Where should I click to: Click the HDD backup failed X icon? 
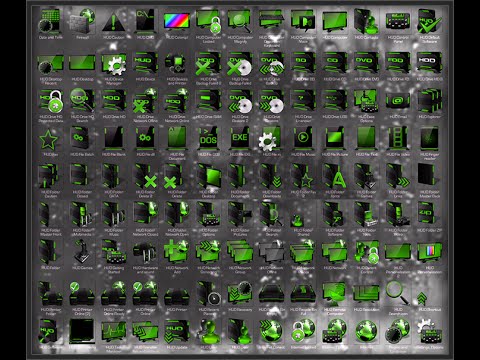coord(208,64)
